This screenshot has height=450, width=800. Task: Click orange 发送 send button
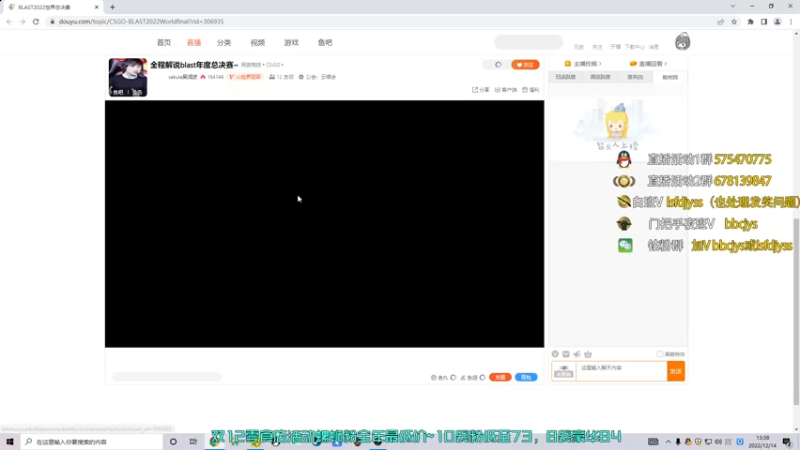coord(676,371)
